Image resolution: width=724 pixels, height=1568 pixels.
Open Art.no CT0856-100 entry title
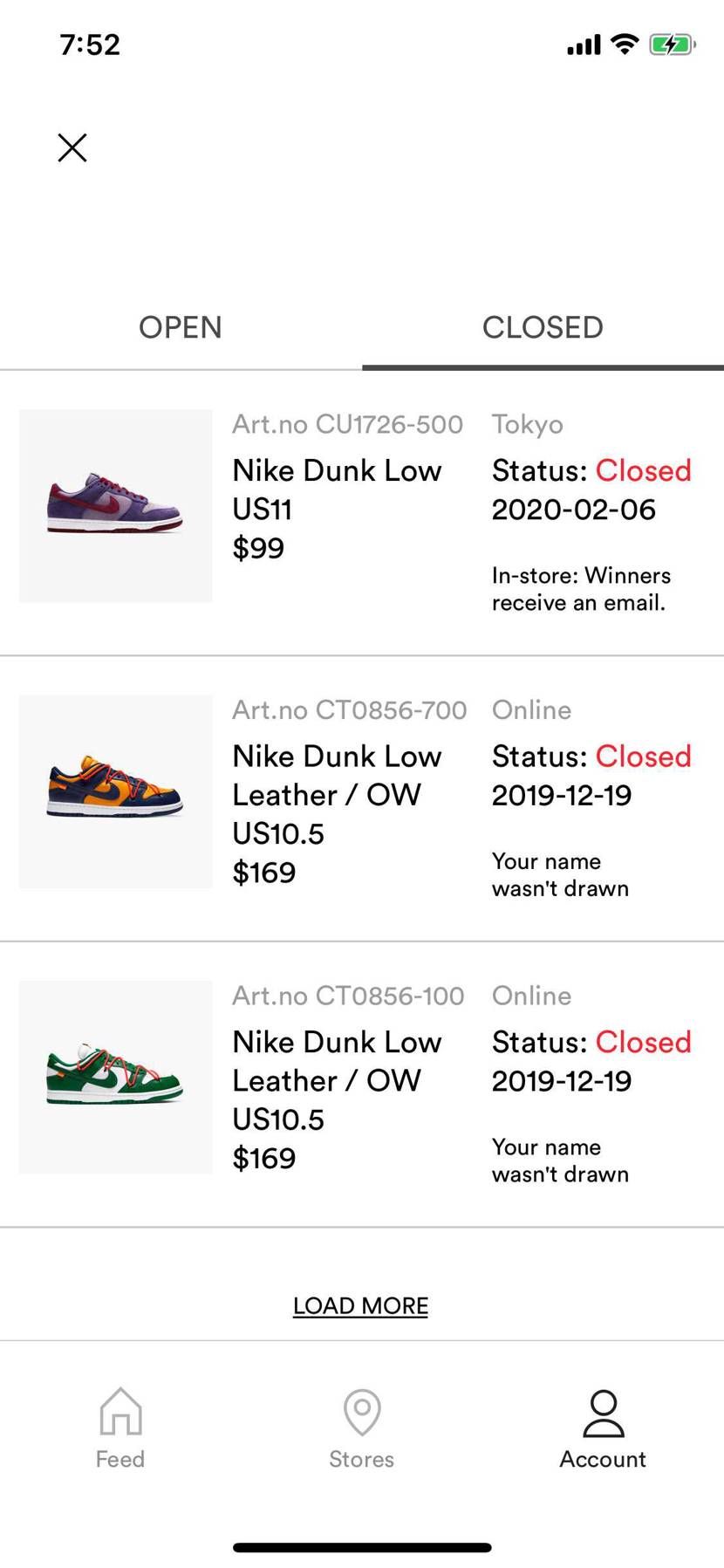337,1061
